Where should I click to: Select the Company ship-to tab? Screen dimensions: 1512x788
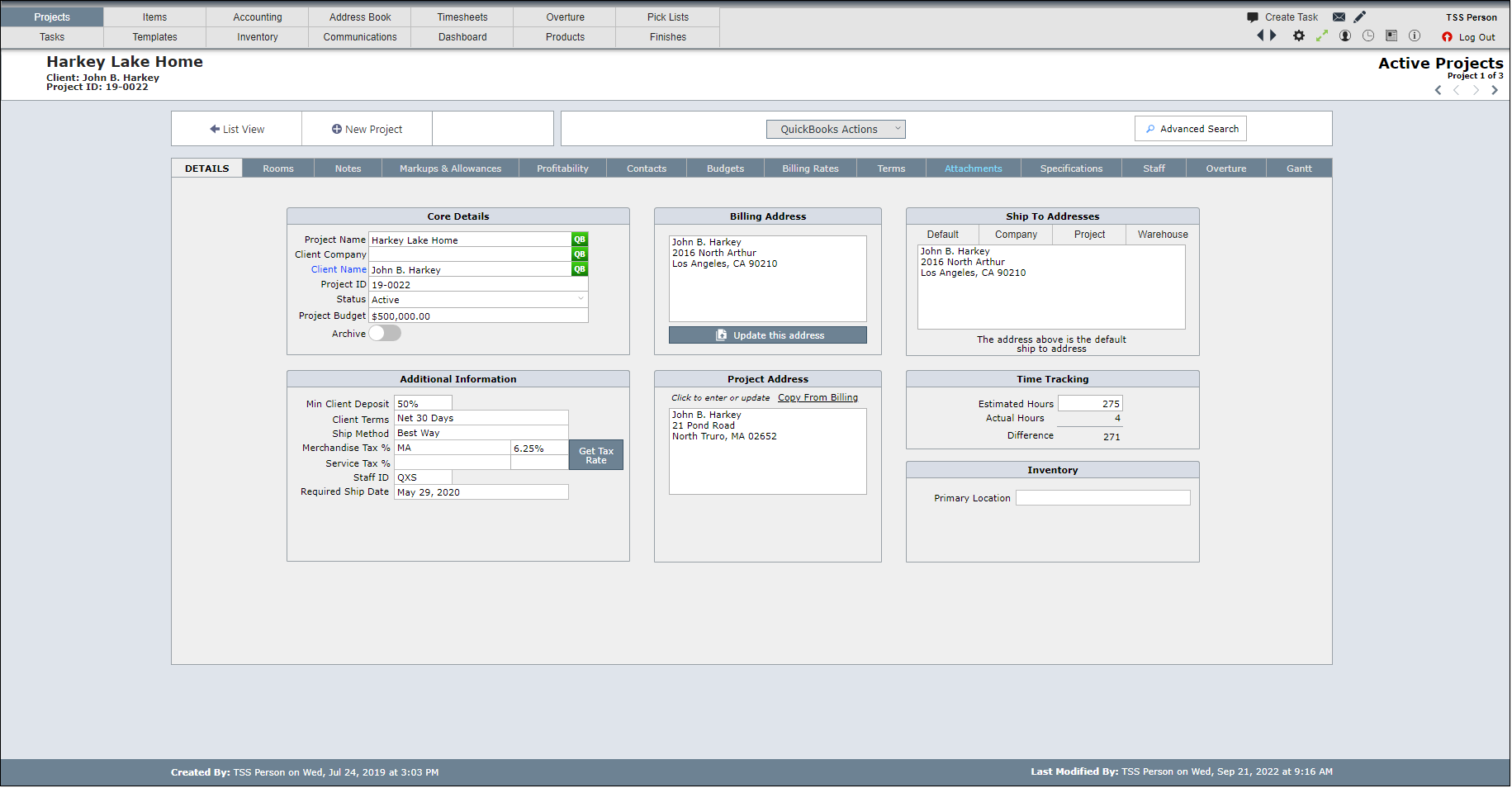coord(1016,235)
